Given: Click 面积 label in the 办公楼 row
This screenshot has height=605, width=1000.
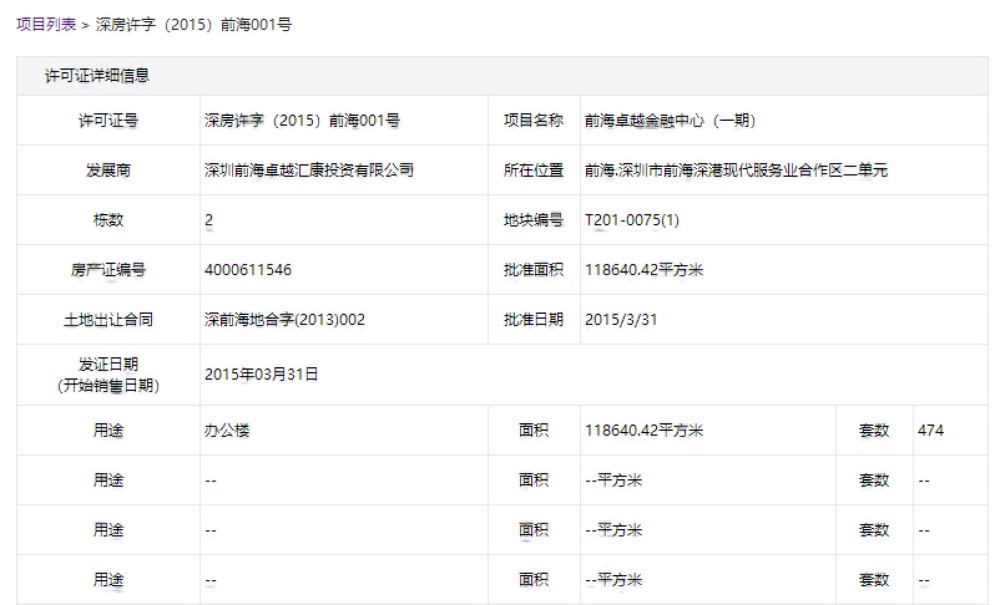Looking at the screenshot, I should pos(534,430).
